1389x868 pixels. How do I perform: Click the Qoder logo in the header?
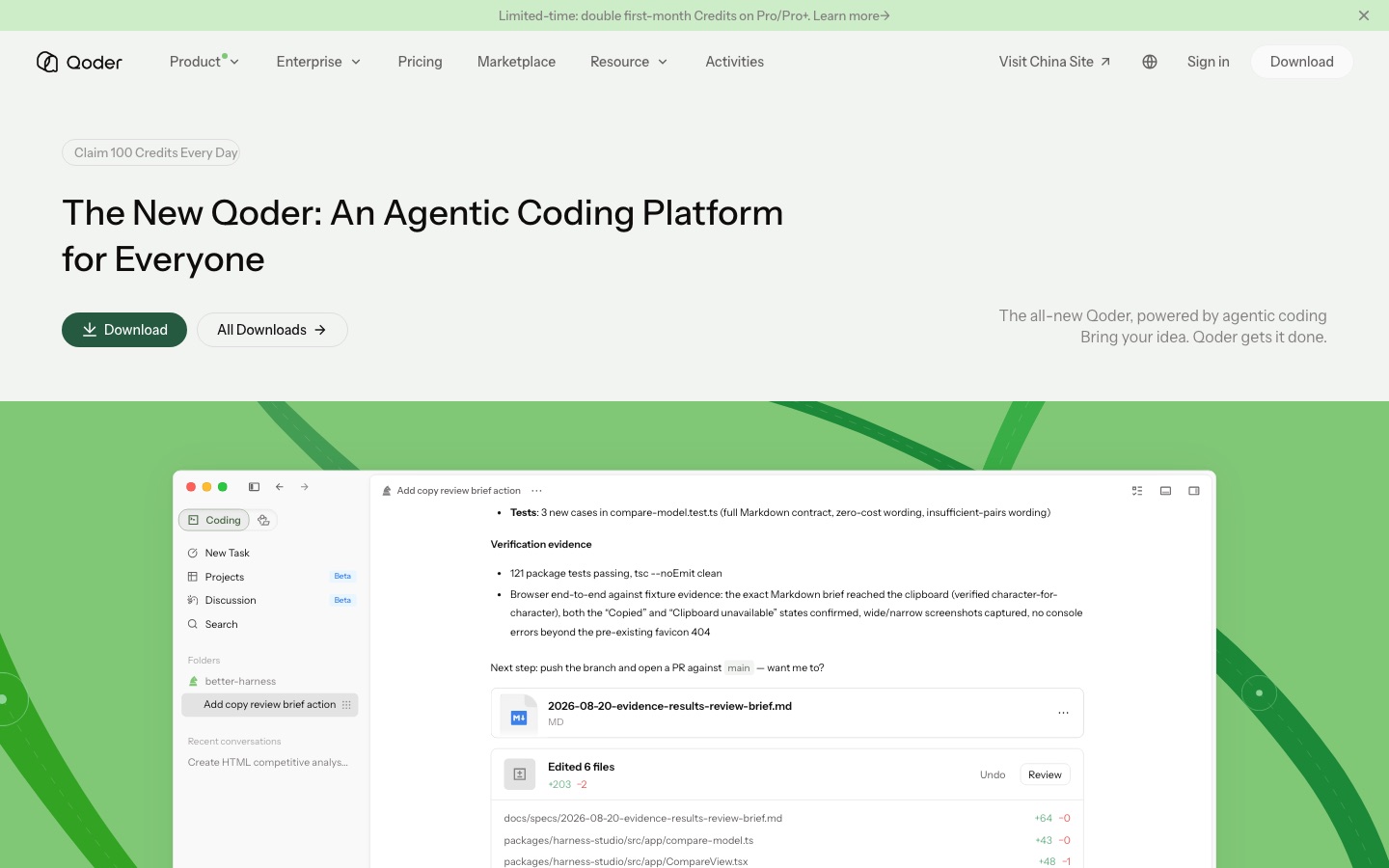pyautogui.click(x=79, y=62)
